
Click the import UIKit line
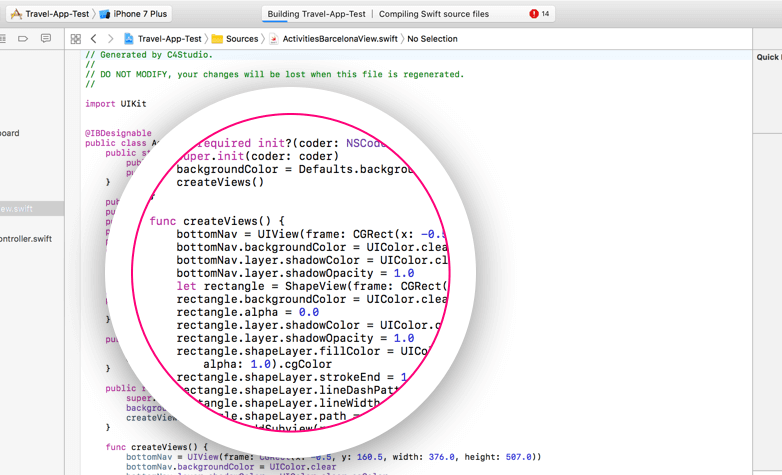pos(116,104)
